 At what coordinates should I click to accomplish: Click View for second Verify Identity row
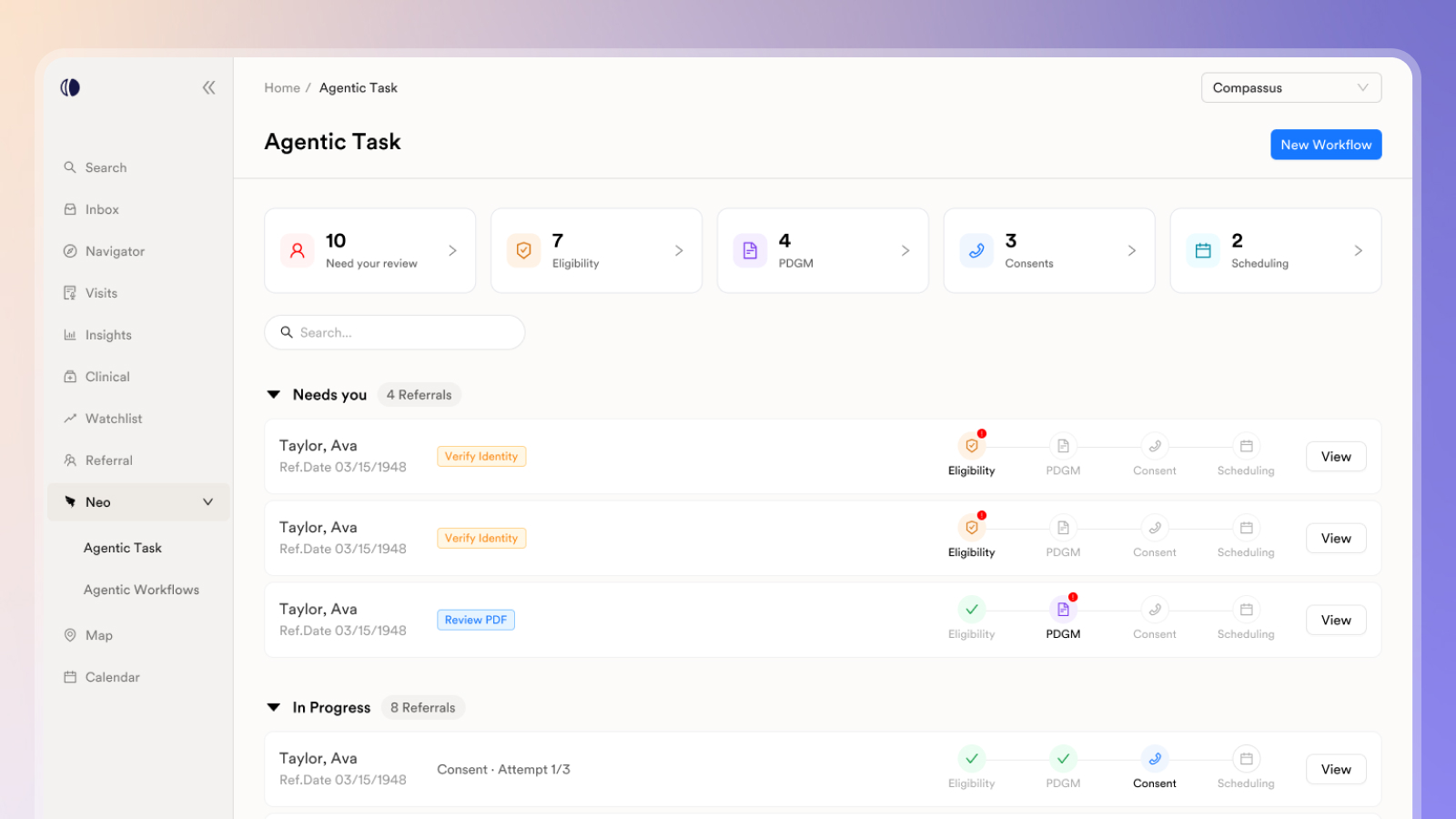click(1336, 539)
